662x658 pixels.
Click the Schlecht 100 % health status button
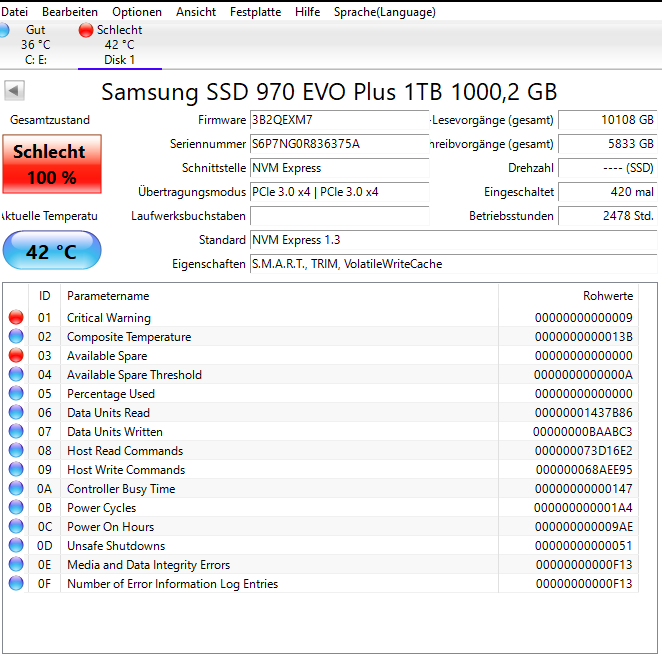52,164
